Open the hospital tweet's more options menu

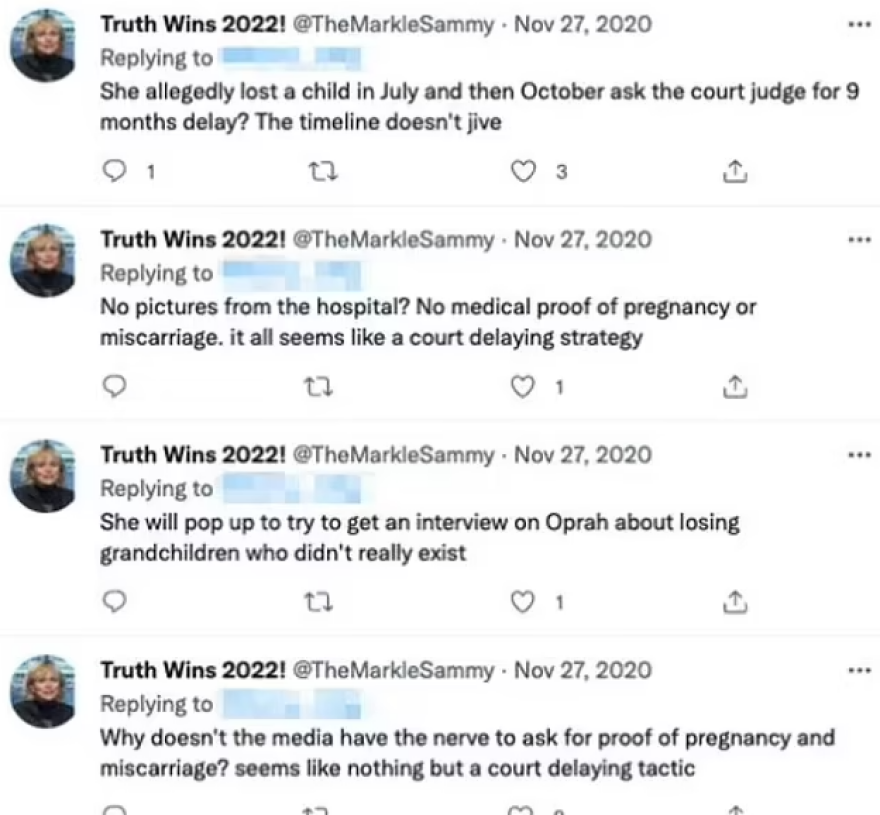click(858, 238)
